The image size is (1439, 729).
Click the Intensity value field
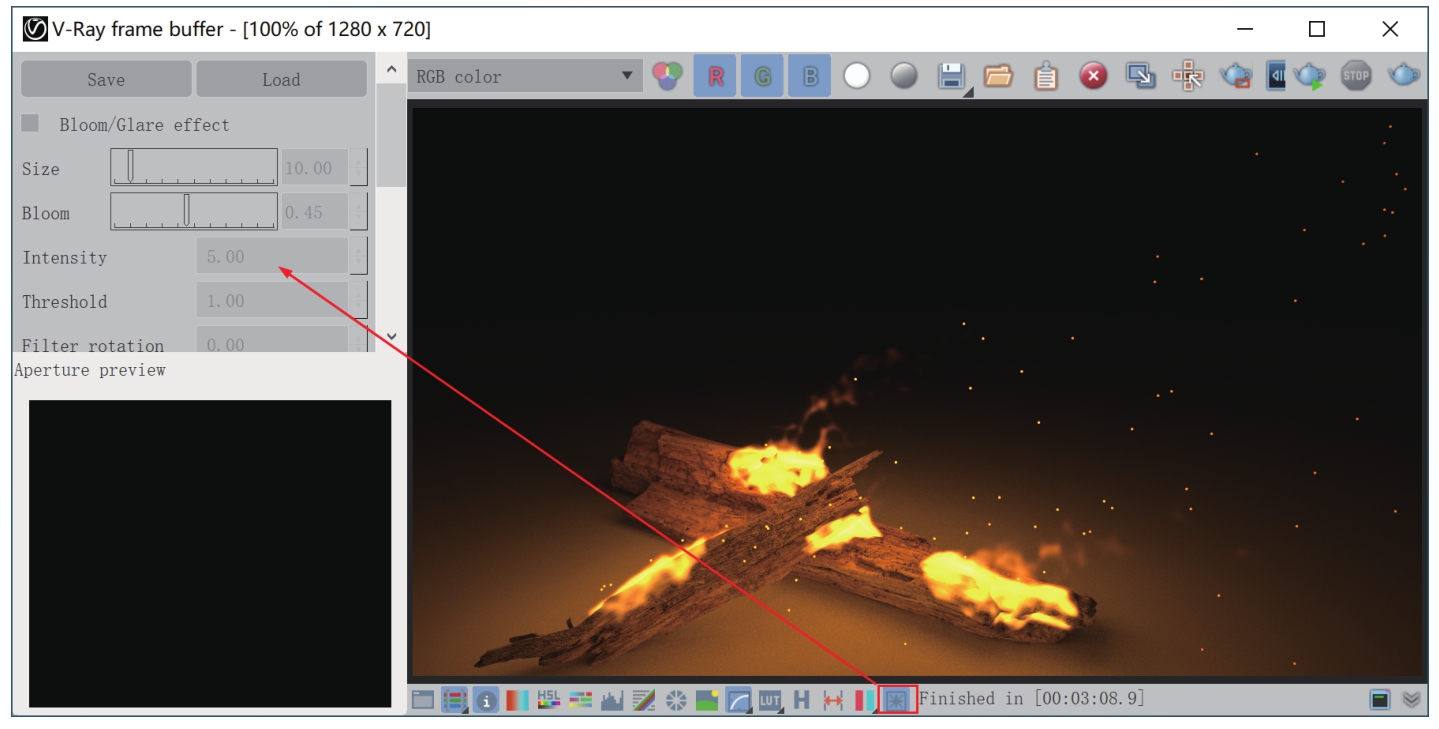pyautogui.click(x=272, y=257)
